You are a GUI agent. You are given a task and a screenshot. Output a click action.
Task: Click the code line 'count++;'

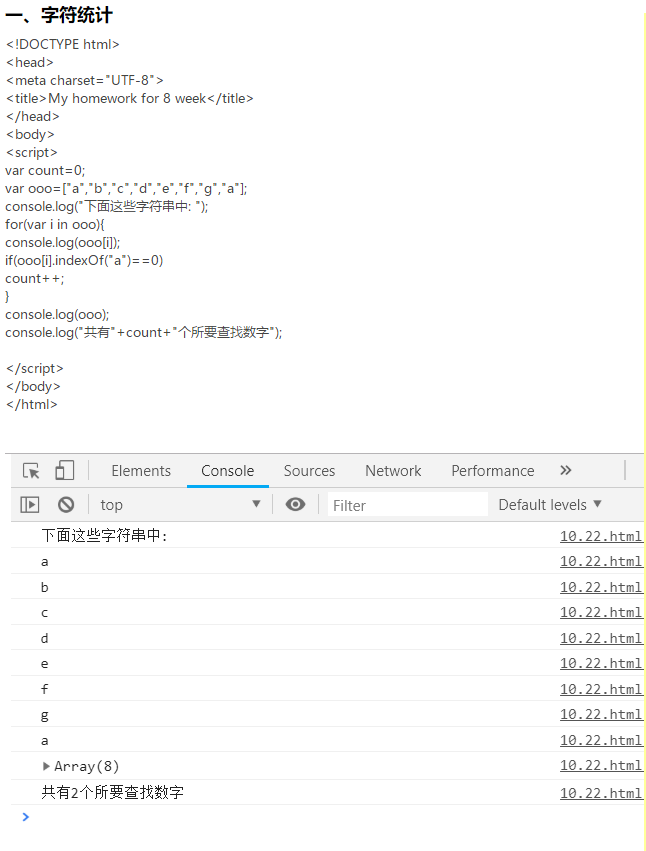35,278
